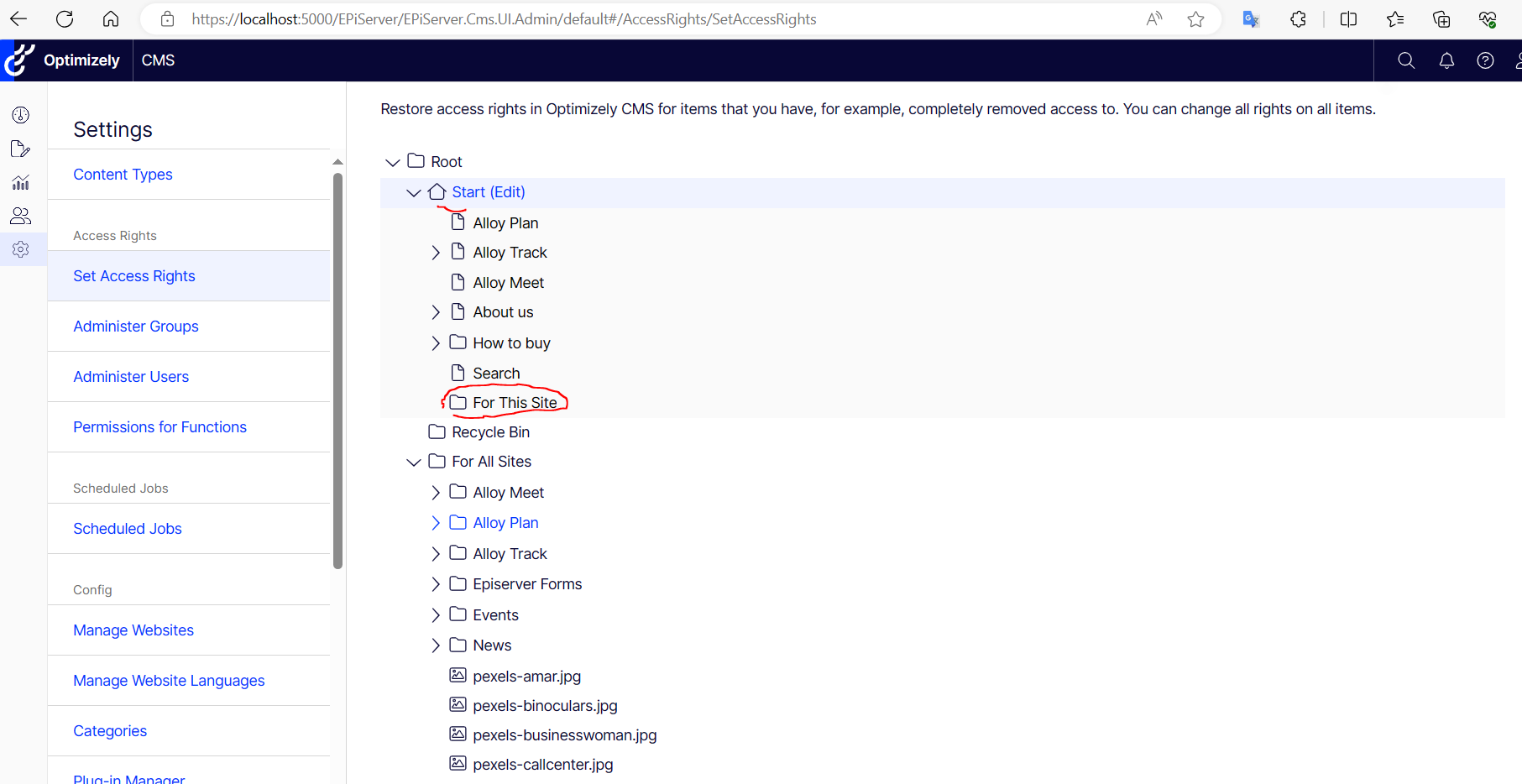Collapse the For All Sites folder
Screen dimensions: 1522x784
413,463
